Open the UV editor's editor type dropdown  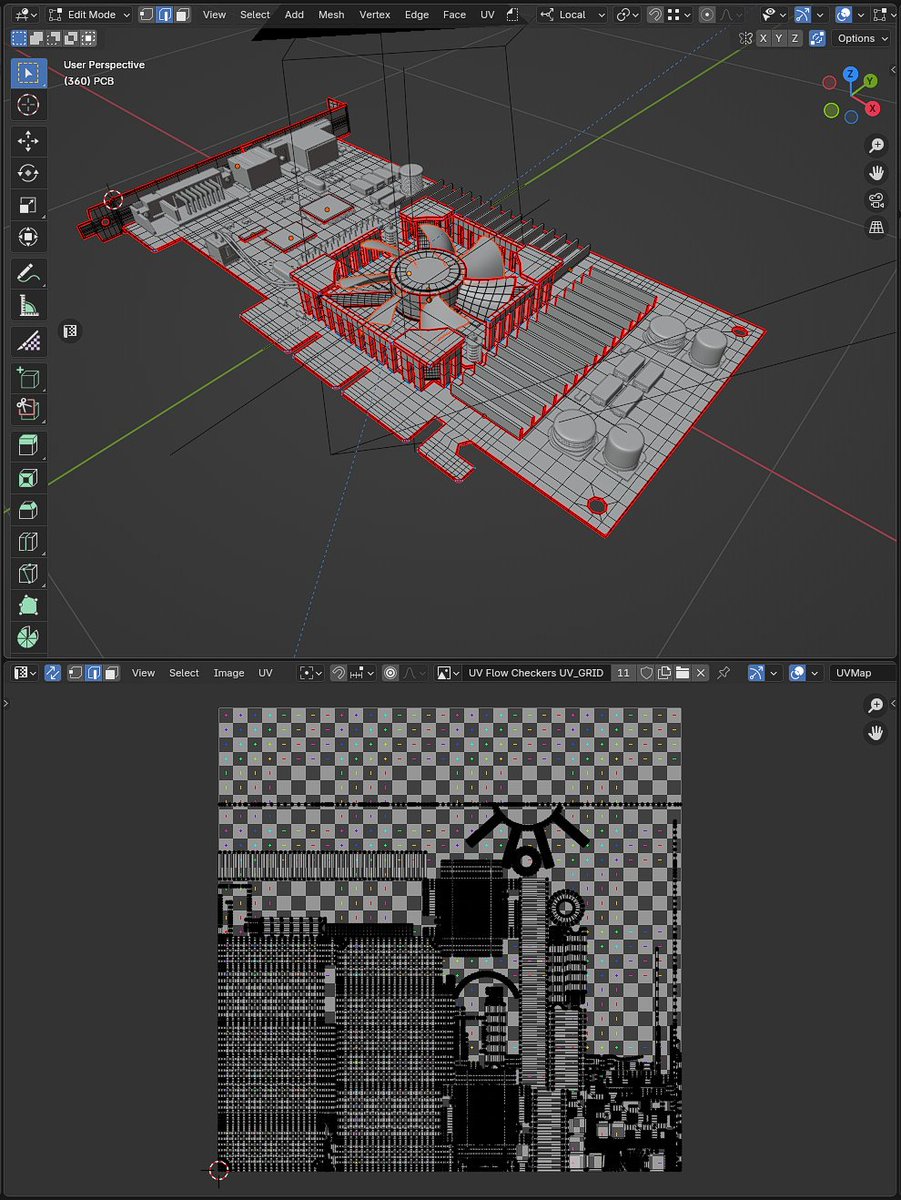tap(27, 673)
